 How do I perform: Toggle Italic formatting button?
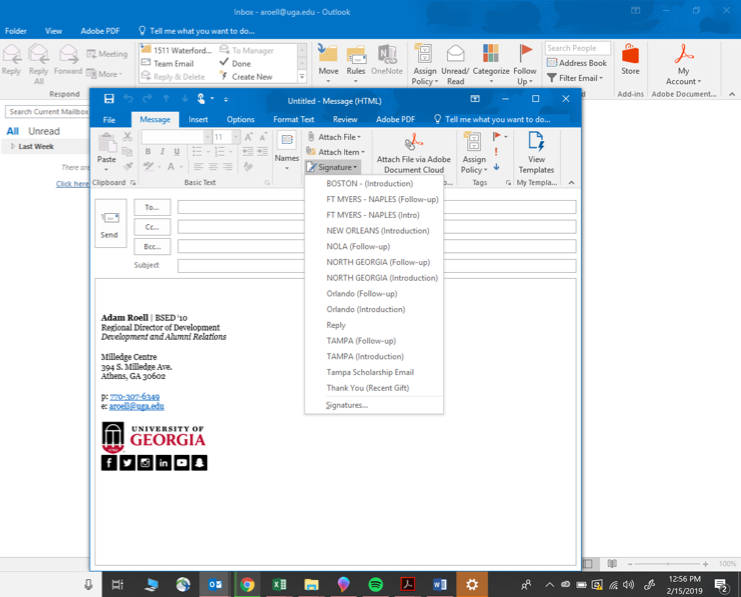(x=162, y=151)
